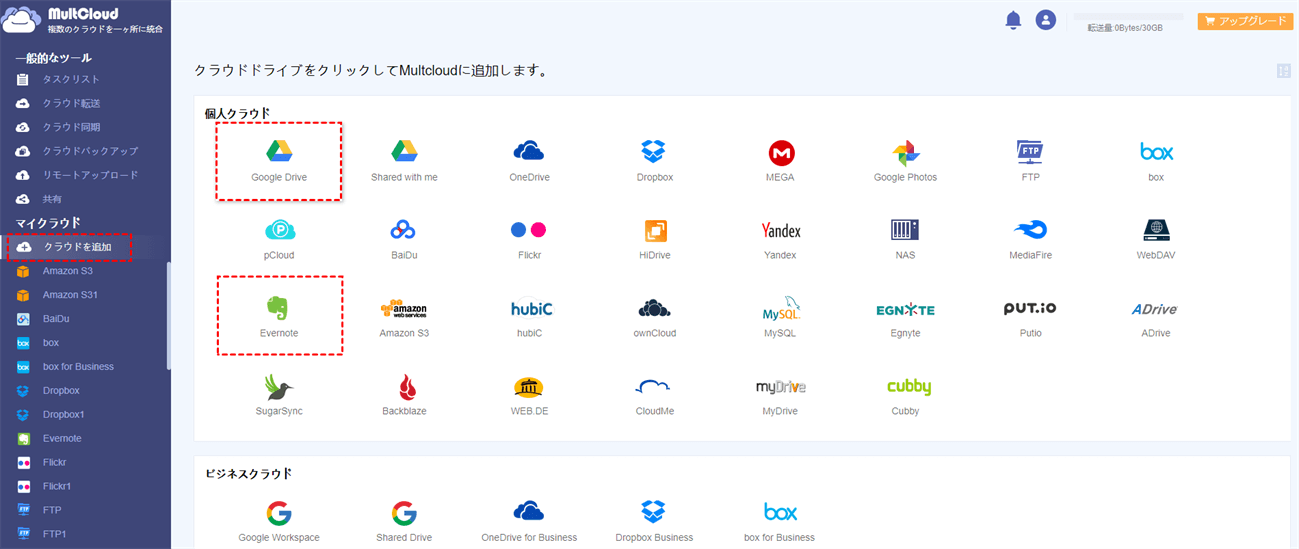Add Yandex cloud drive
1299x549 pixels.
point(780,238)
